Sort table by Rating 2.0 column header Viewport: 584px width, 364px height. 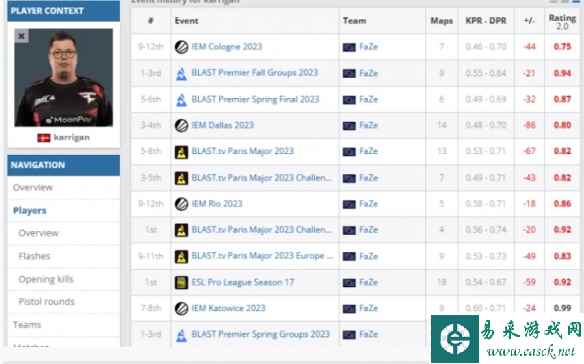click(x=562, y=22)
